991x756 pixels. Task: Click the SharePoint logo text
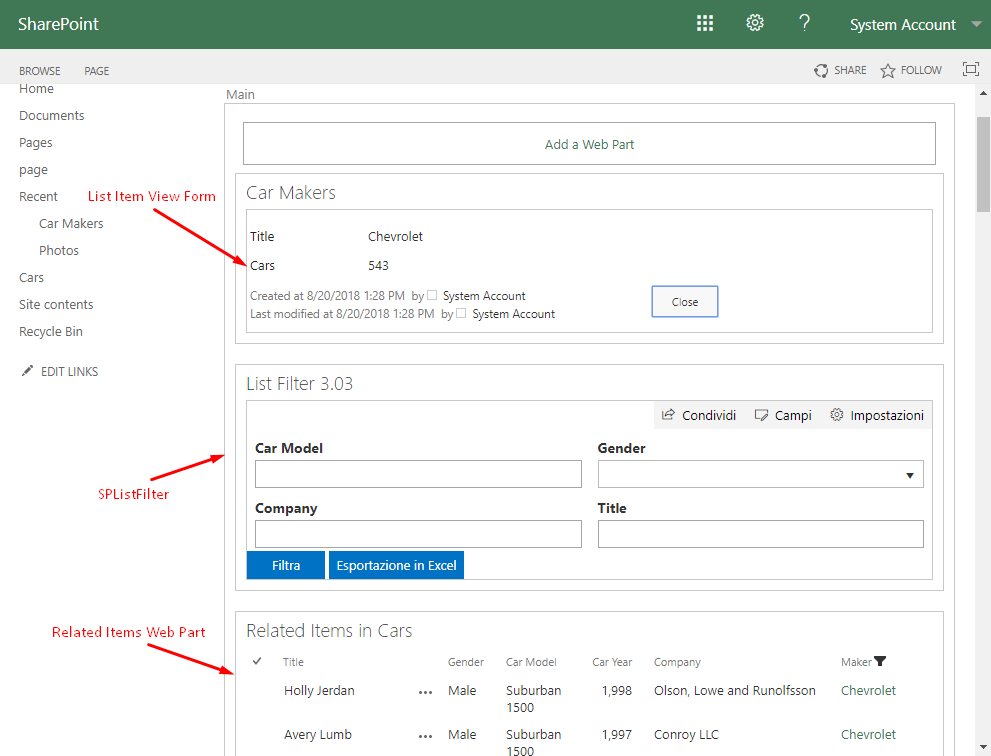coord(58,24)
